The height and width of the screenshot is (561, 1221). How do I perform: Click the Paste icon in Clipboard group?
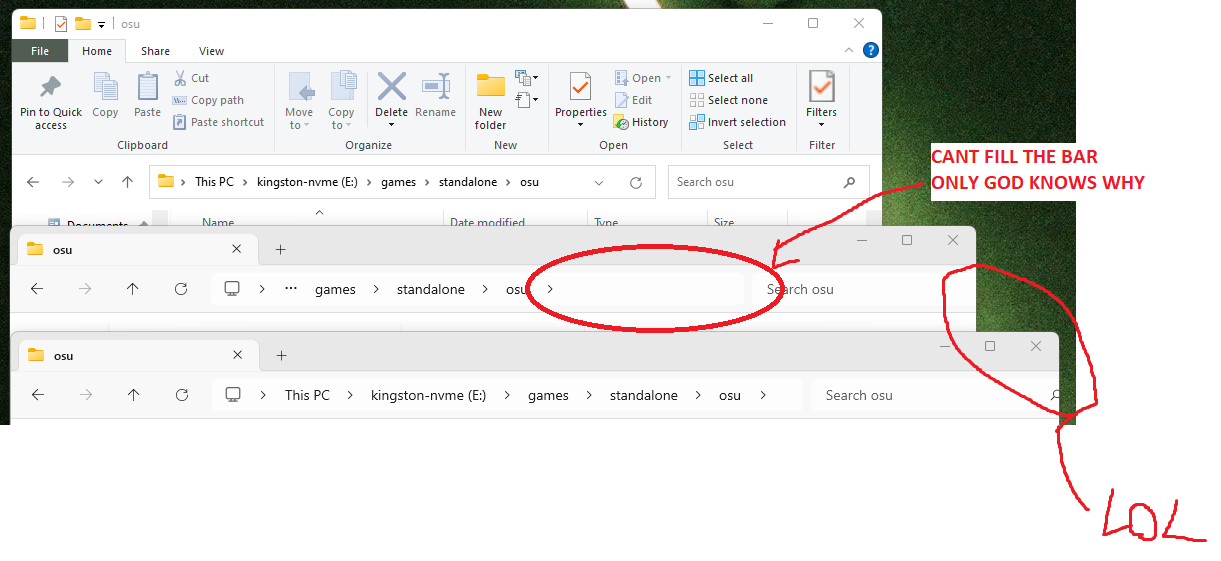coord(147,96)
